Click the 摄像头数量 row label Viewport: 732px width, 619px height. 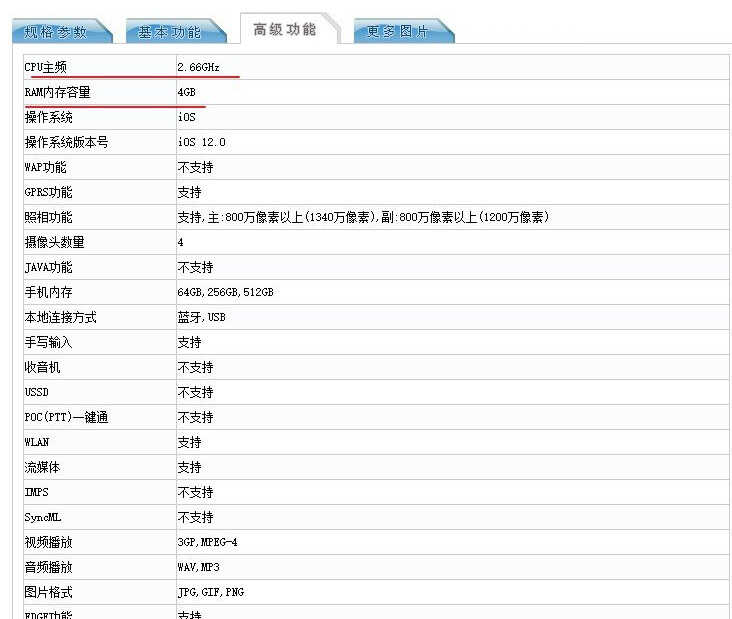click(54, 242)
